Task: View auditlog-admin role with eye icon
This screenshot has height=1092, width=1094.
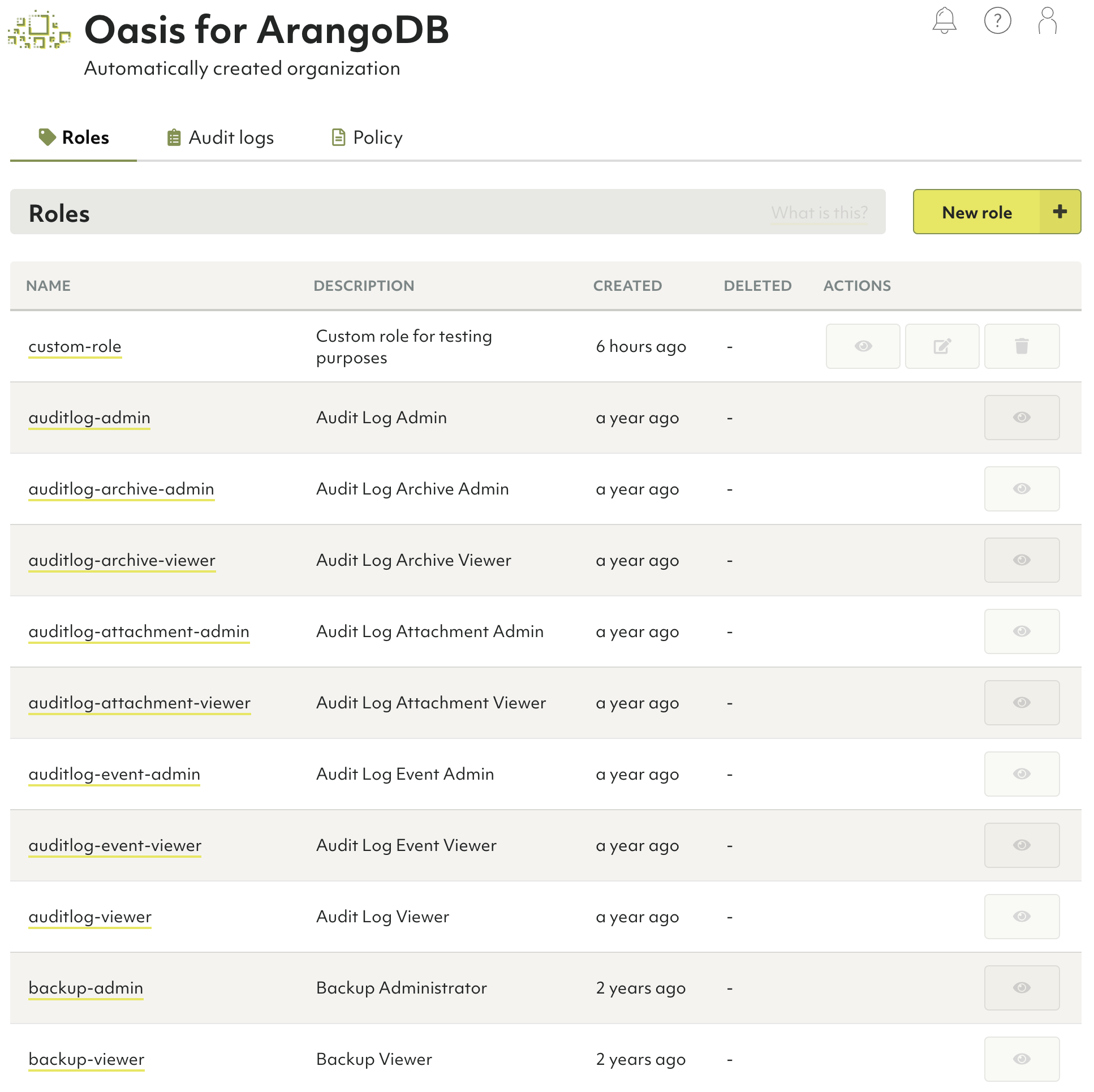Action: [x=1021, y=418]
